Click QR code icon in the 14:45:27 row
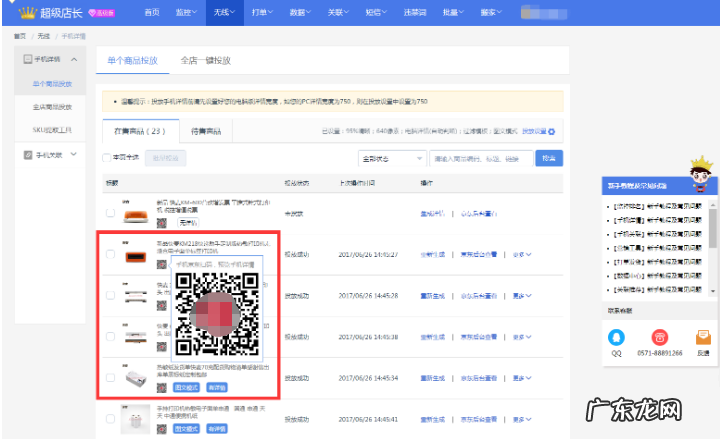This screenshot has width=720, height=439. point(162,265)
